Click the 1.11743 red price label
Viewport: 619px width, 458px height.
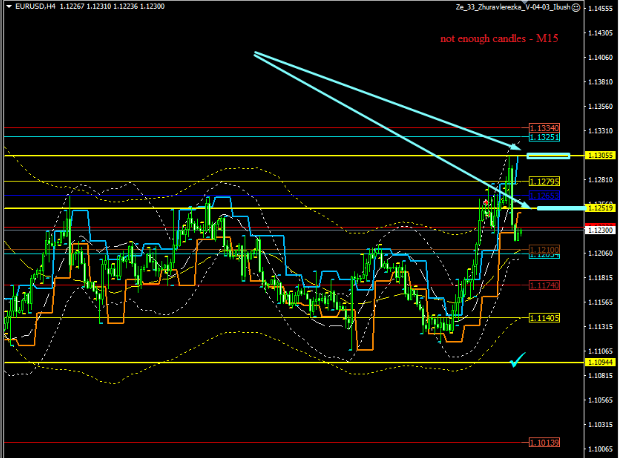(545, 285)
